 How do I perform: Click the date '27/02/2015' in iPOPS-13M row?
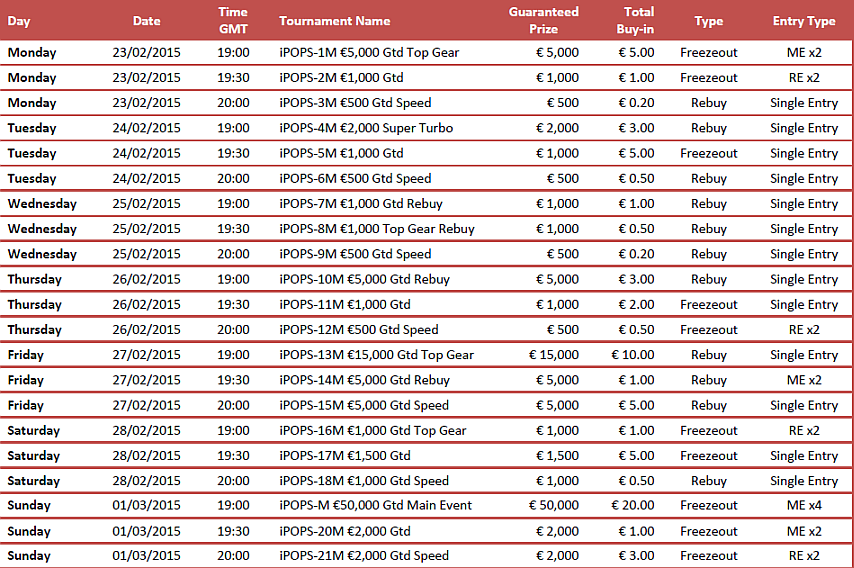pyautogui.click(x=147, y=355)
